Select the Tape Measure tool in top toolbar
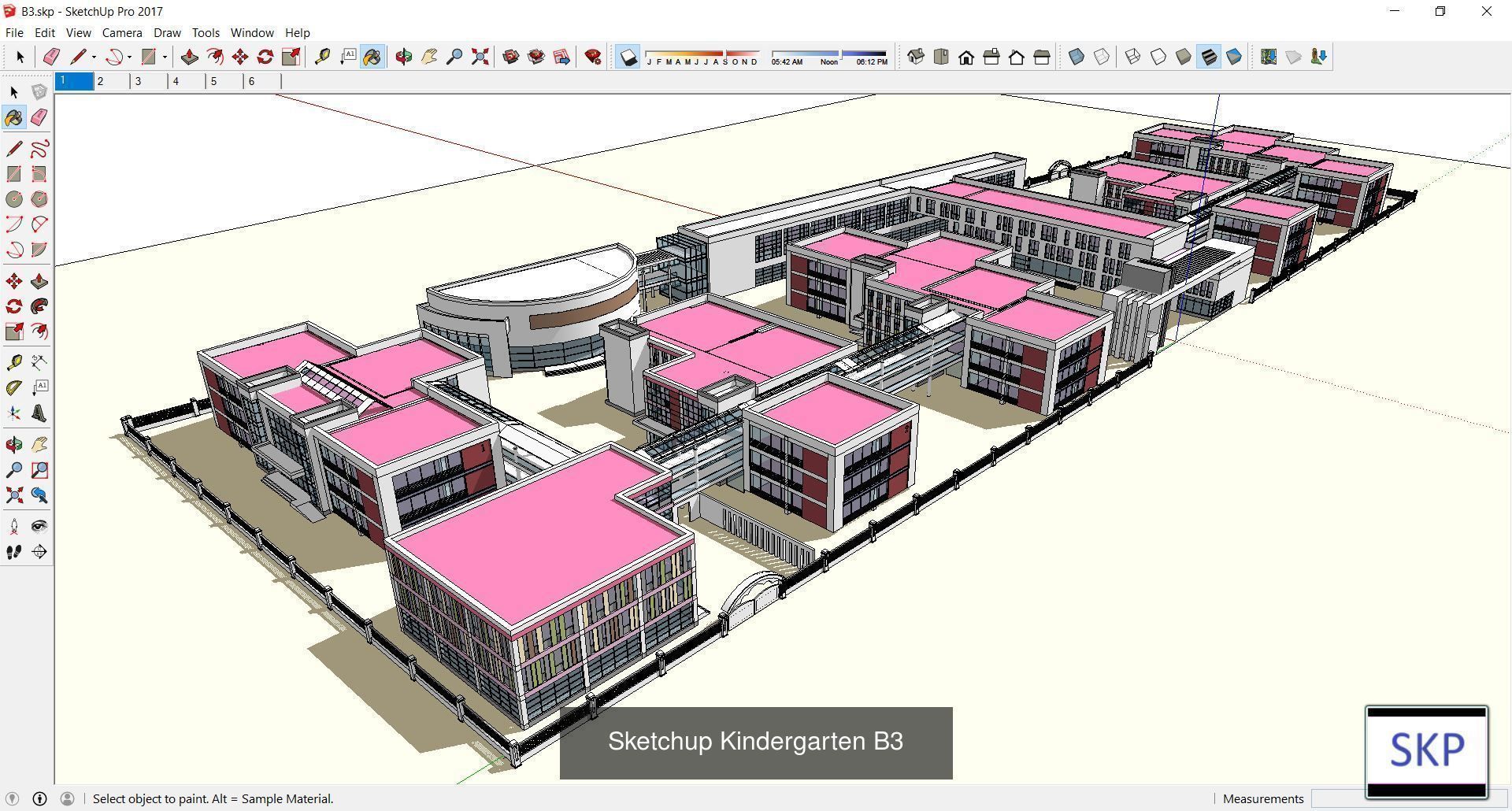 (322, 57)
